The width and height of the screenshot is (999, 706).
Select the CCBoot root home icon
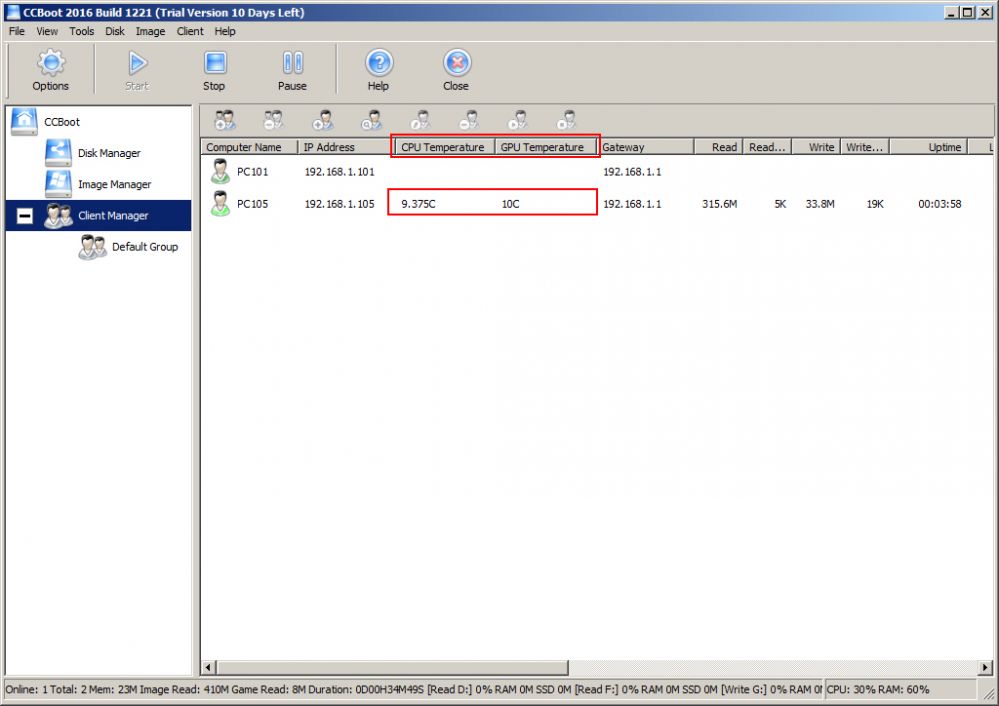pyautogui.click(x=24, y=121)
